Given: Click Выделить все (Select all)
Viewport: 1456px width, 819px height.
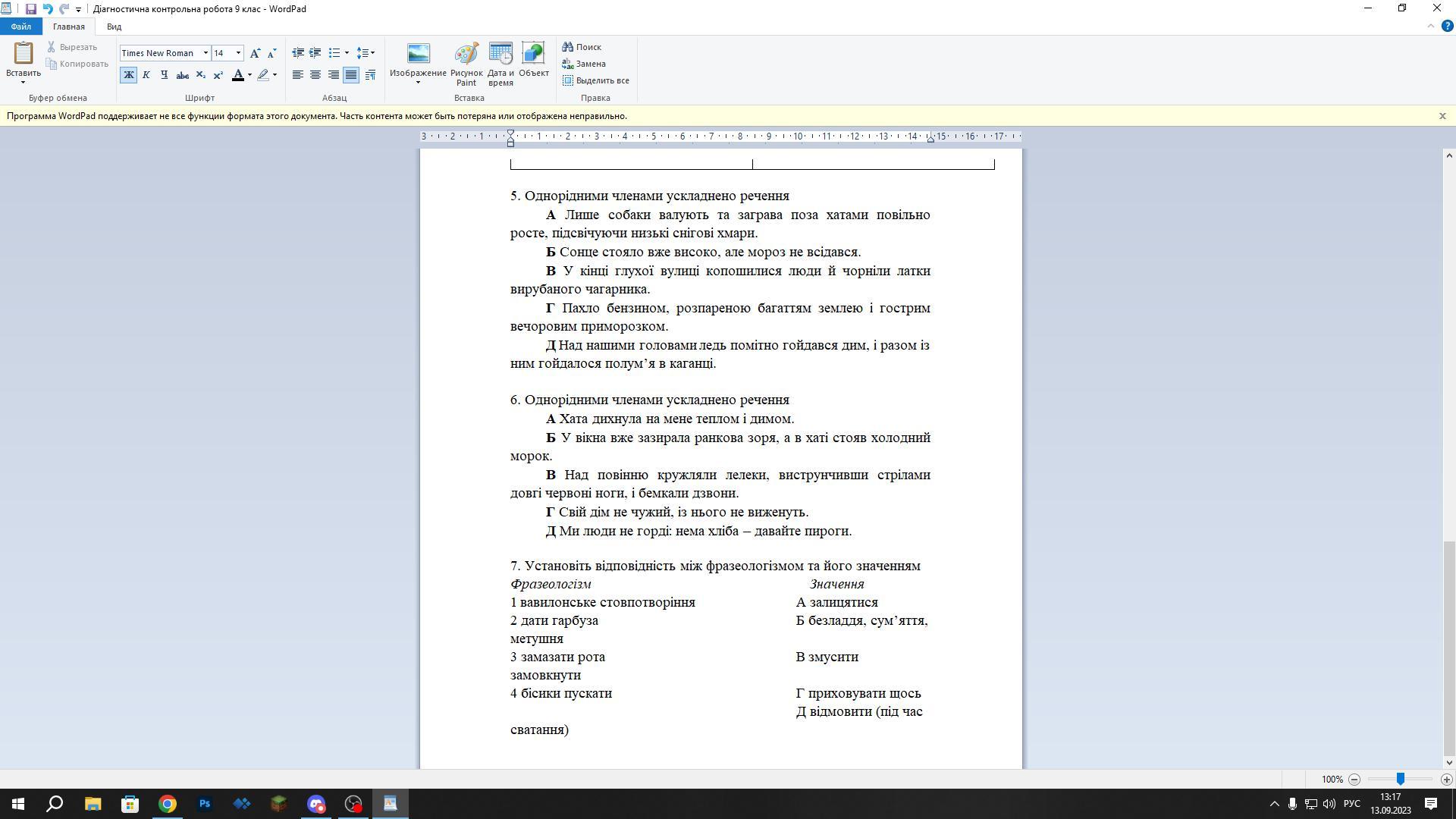Looking at the screenshot, I should 596,80.
